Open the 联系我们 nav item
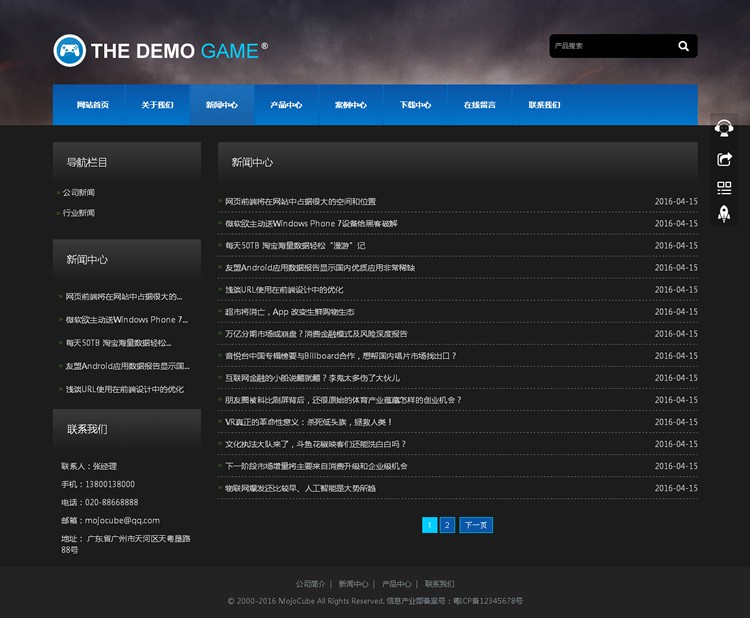This screenshot has height=618, width=750. click(544, 105)
